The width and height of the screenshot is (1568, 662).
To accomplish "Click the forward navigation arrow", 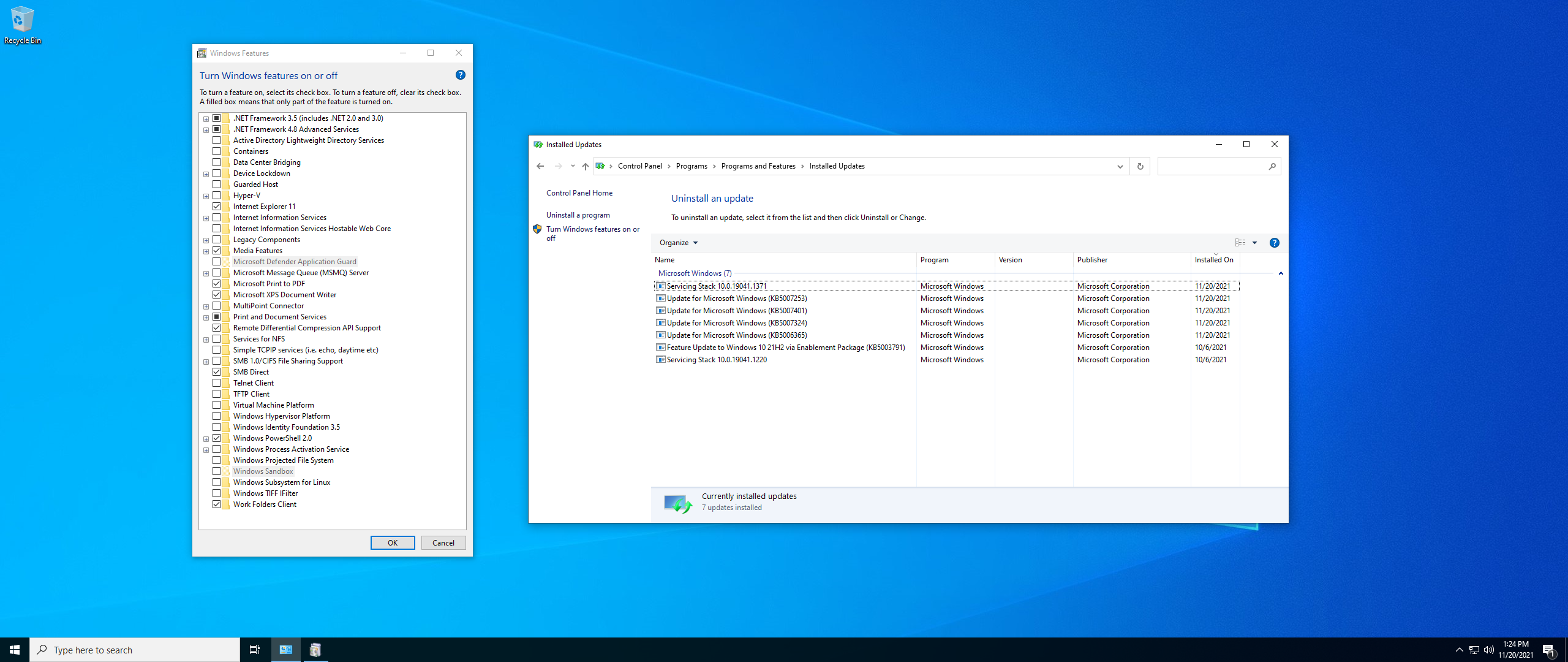I will pos(558,166).
